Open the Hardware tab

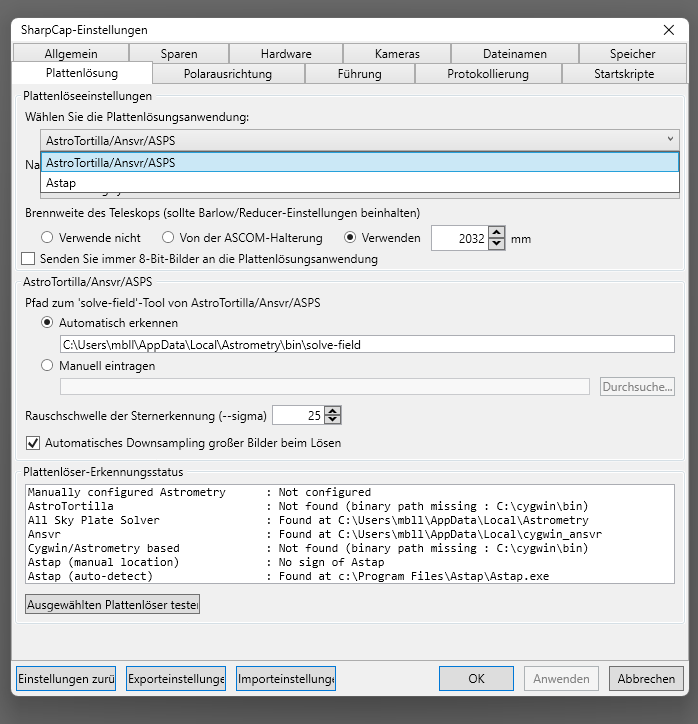tap(286, 54)
